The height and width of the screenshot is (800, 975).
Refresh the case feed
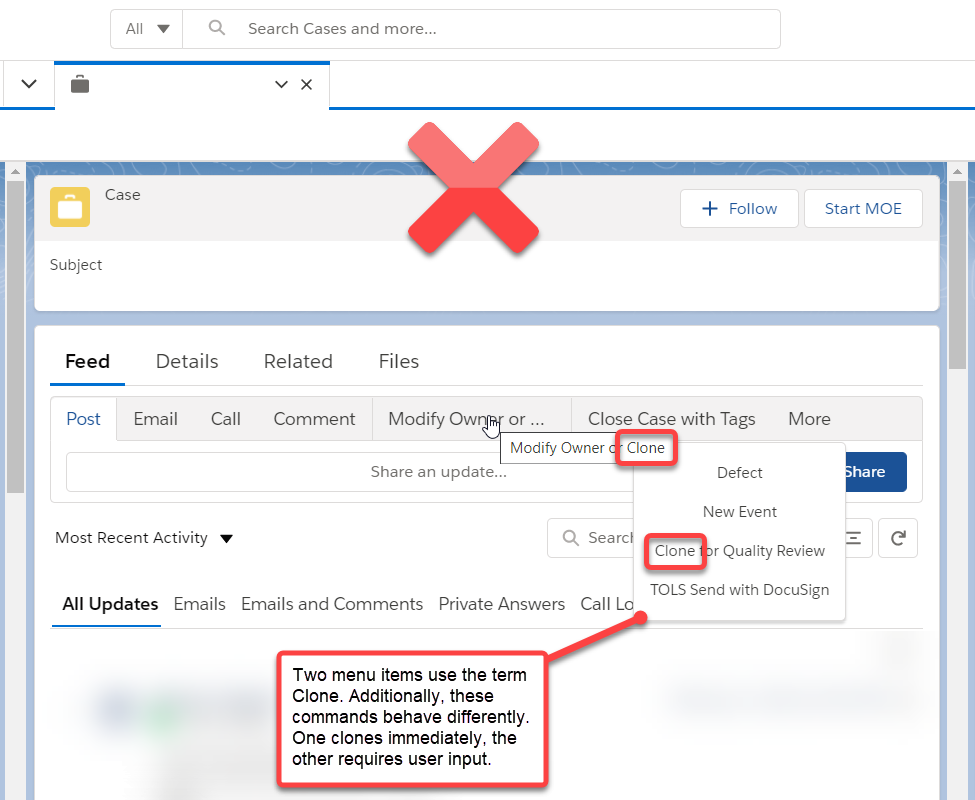pos(897,538)
